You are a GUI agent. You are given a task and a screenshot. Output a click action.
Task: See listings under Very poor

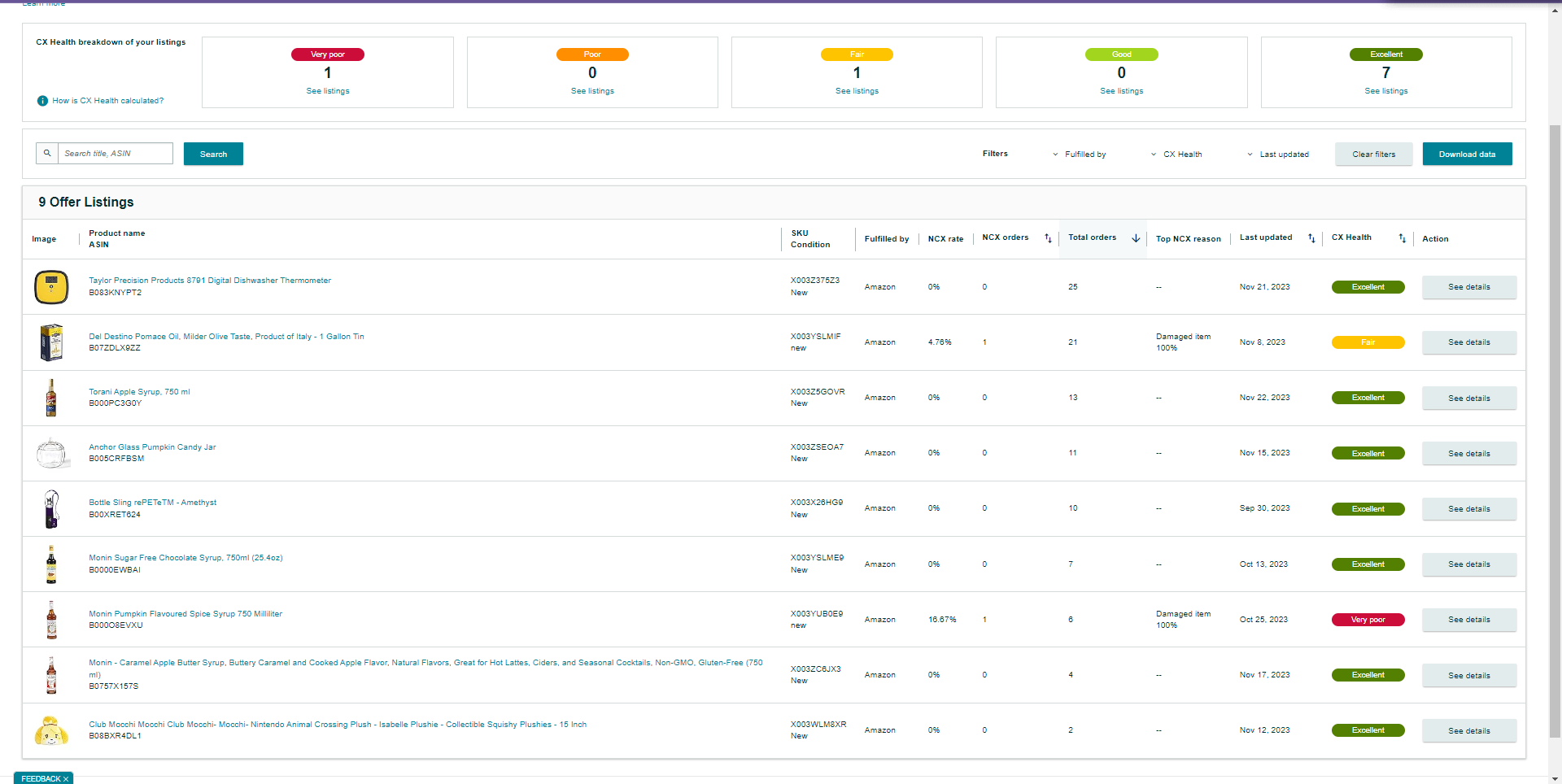(328, 91)
